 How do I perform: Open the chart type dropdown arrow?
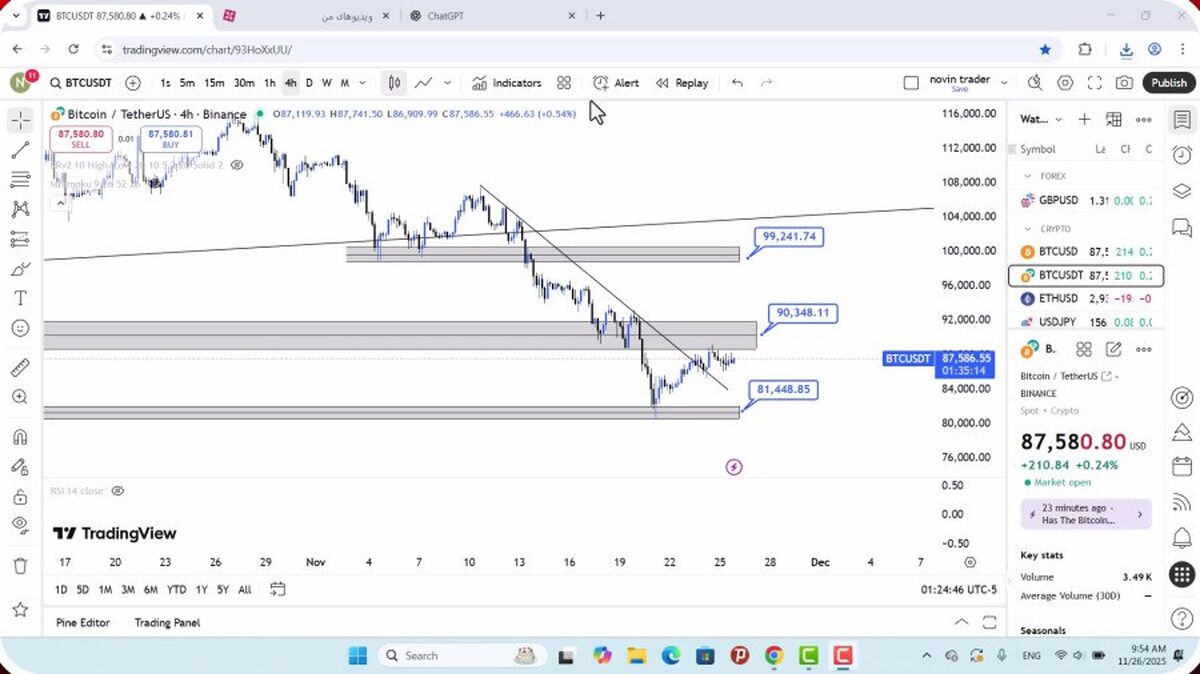(448, 83)
